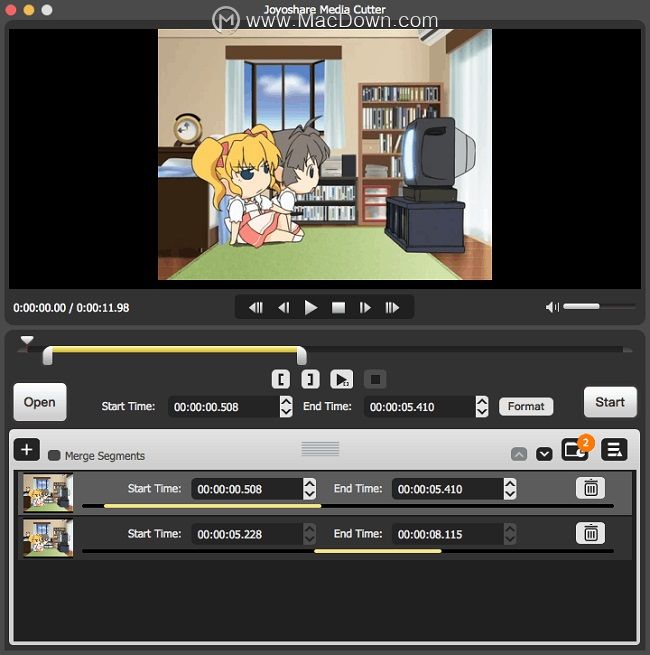650x655 pixels.
Task: Step forward one frame
Action: click(x=365, y=308)
